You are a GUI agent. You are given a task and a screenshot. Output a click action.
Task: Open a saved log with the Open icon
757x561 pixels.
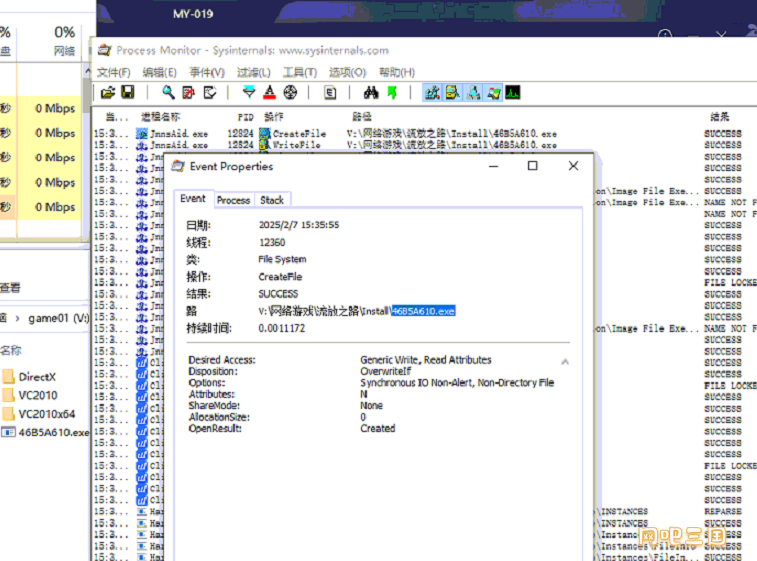coord(108,92)
